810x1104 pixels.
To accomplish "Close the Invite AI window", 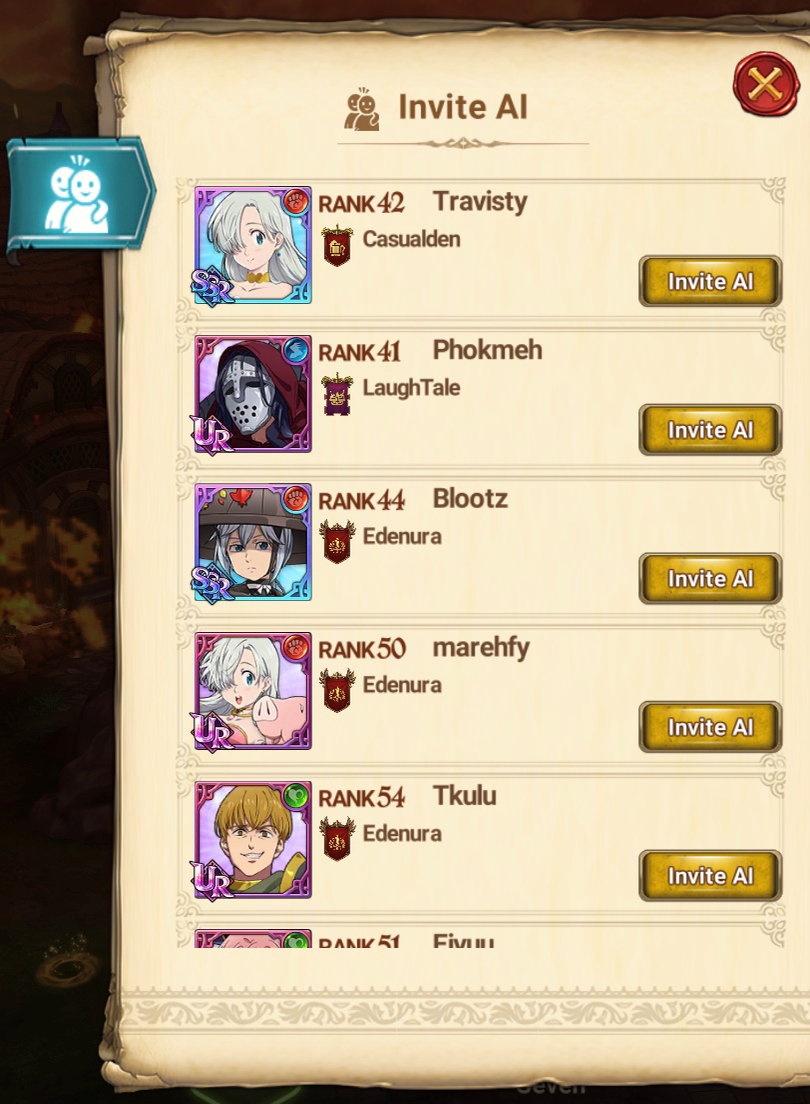I will (766, 84).
